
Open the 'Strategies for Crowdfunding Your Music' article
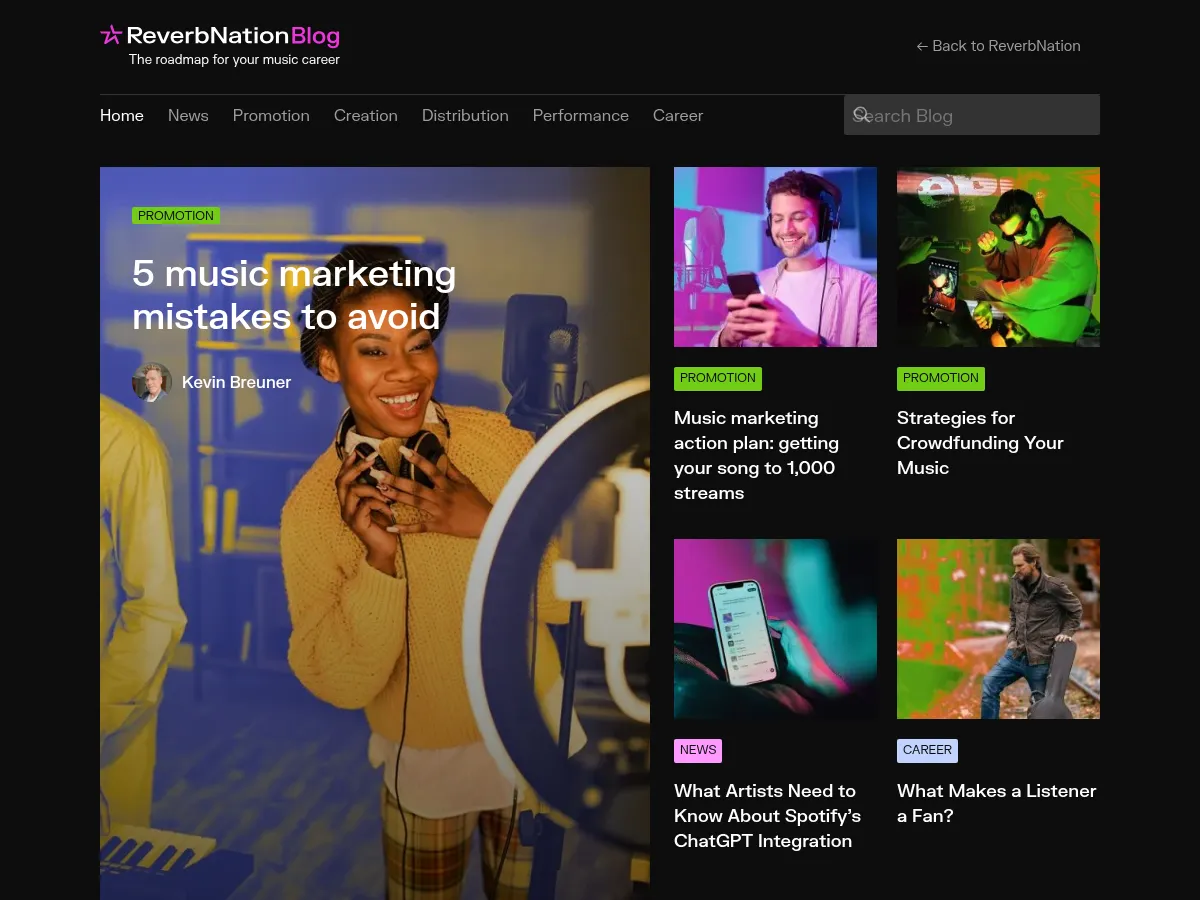point(980,443)
